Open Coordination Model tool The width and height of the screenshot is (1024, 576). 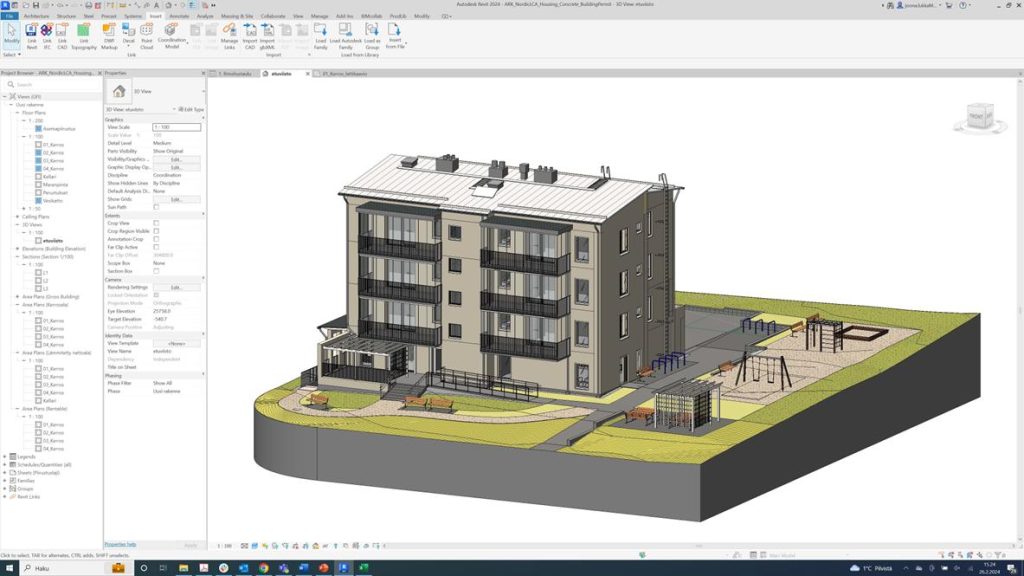tap(172, 36)
